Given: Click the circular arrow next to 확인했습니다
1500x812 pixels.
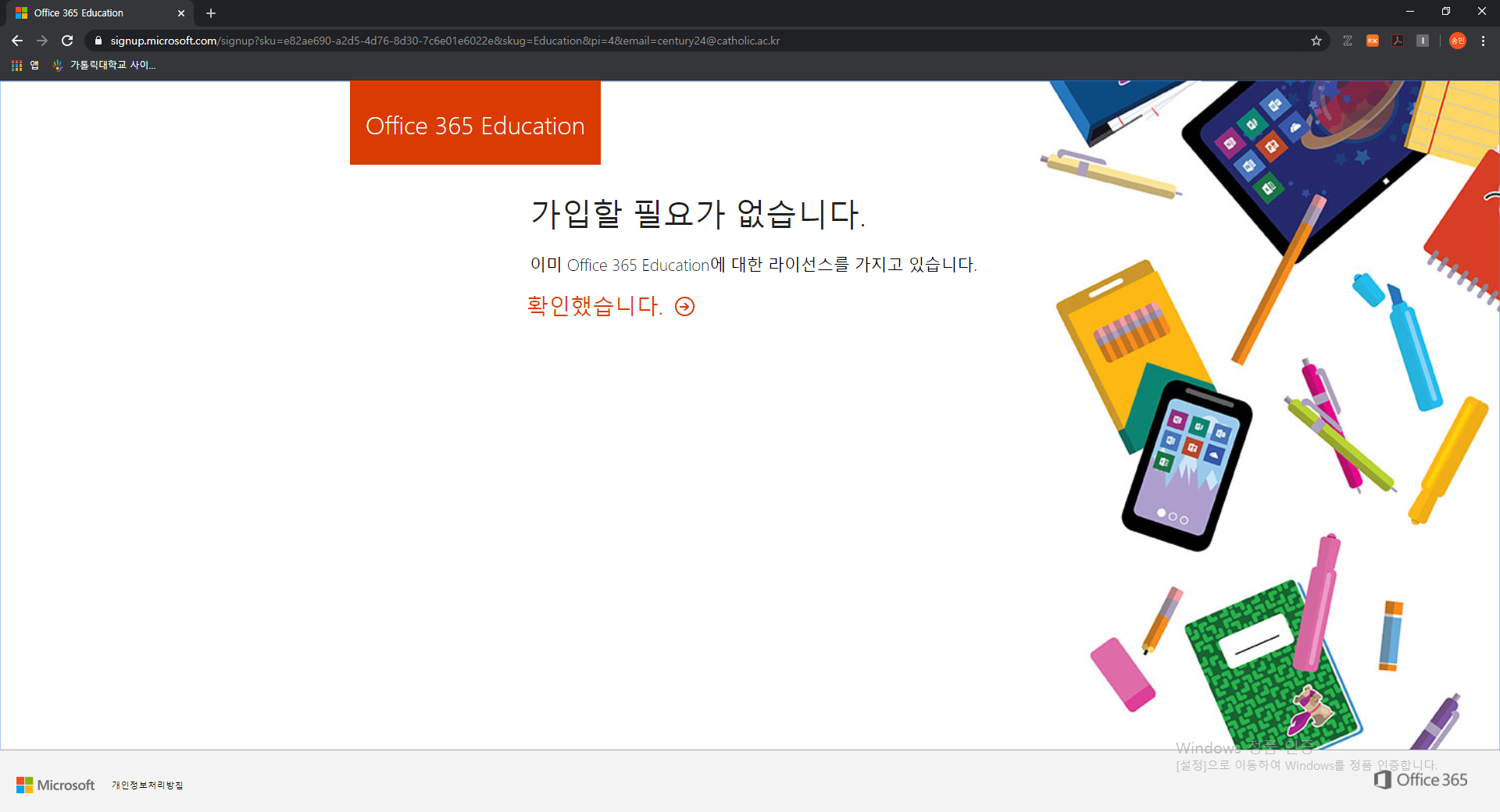Looking at the screenshot, I should click(684, 307).
